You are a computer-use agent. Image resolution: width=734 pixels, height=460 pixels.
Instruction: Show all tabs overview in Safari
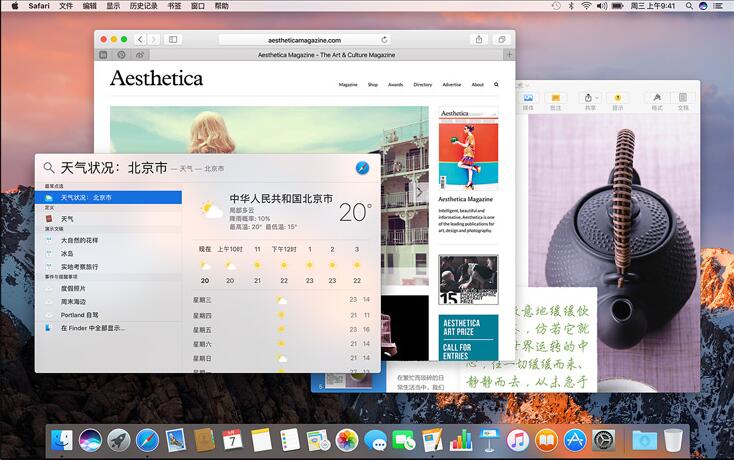(503, 39)
